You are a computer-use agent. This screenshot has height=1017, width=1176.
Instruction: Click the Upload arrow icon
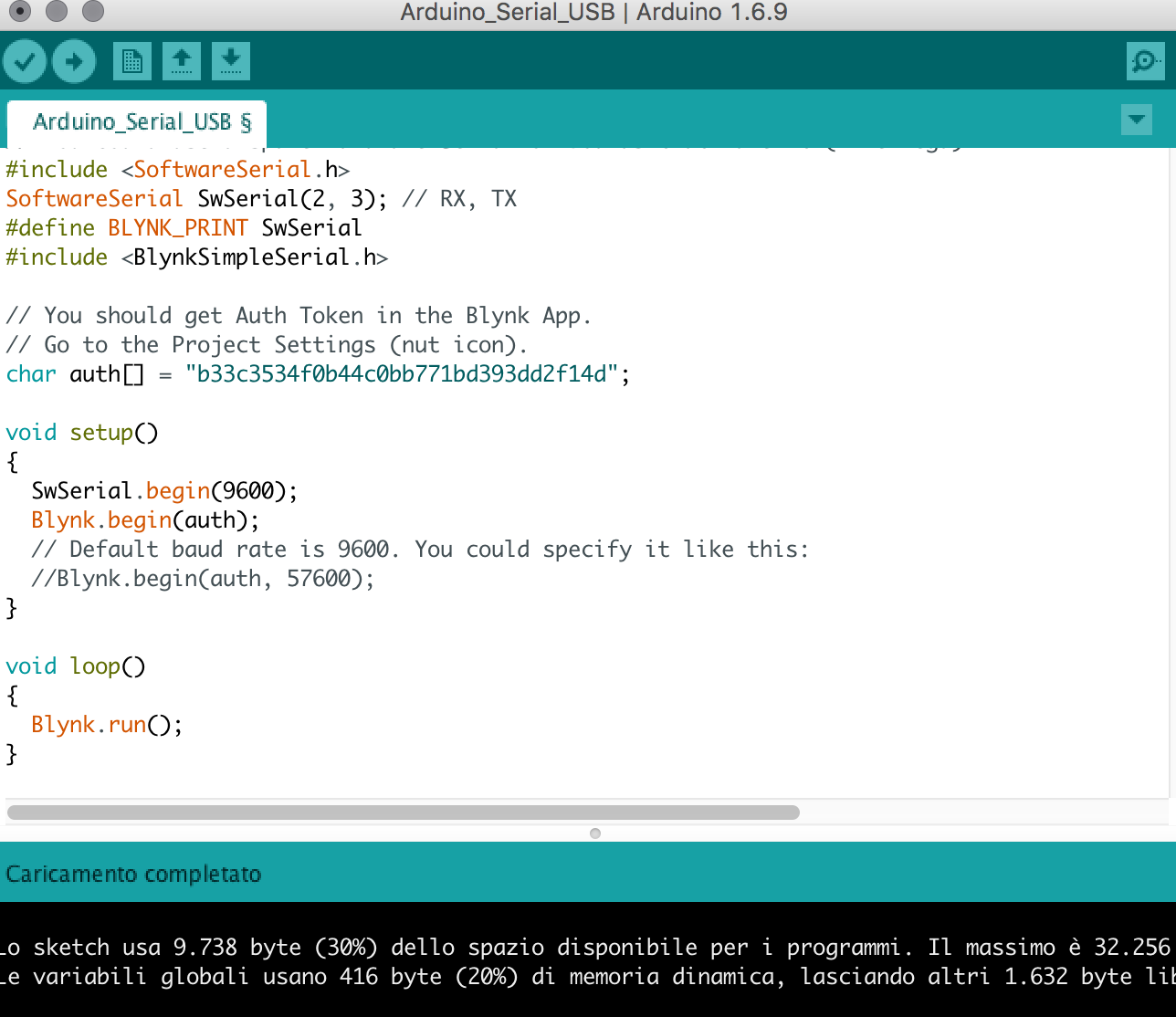74,62
